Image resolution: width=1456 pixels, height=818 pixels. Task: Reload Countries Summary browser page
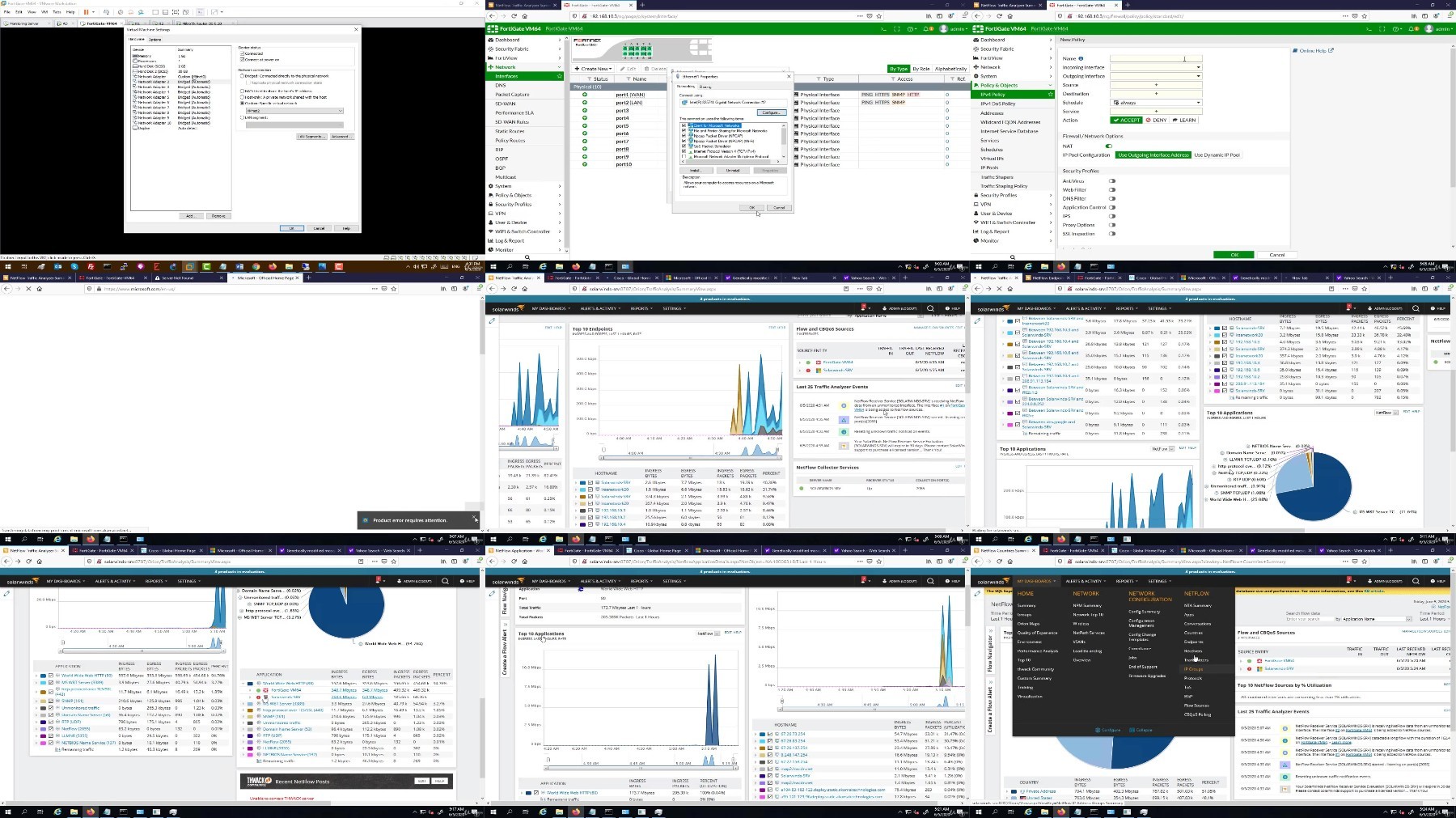[999, 561]
